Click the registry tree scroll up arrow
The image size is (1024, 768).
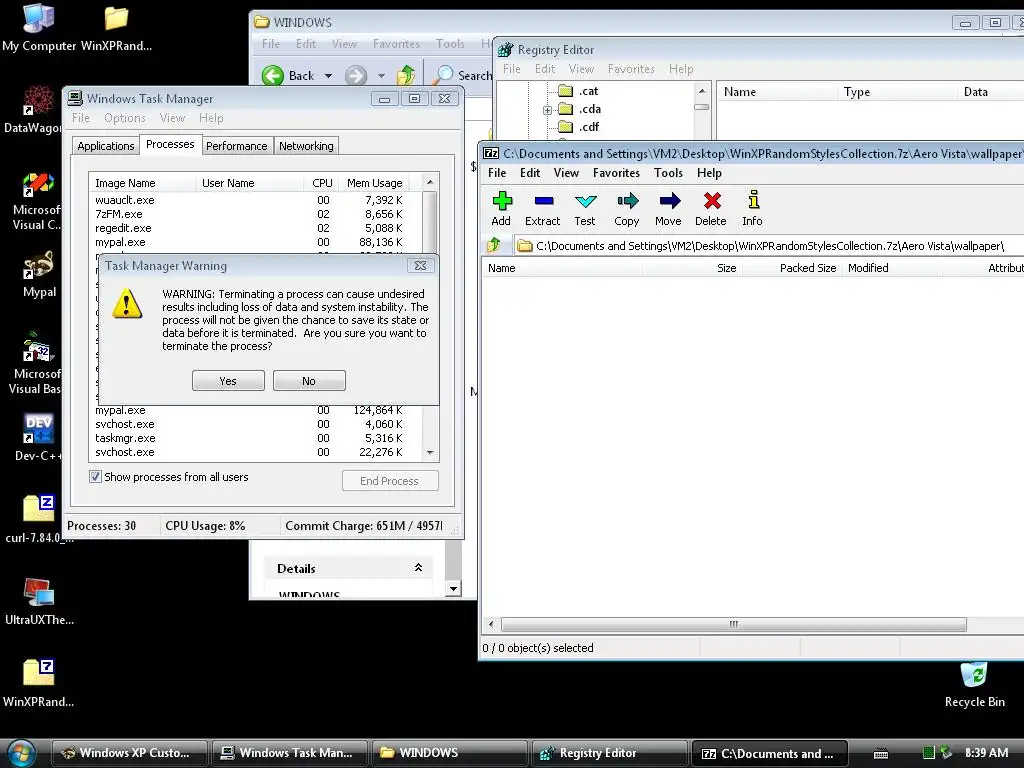[702, 91]
